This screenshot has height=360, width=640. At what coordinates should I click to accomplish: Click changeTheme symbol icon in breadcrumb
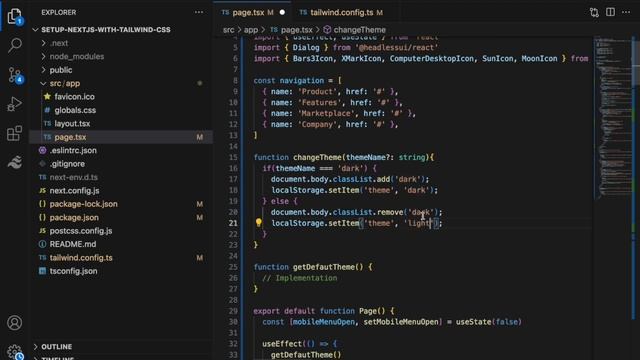[327, 30]
